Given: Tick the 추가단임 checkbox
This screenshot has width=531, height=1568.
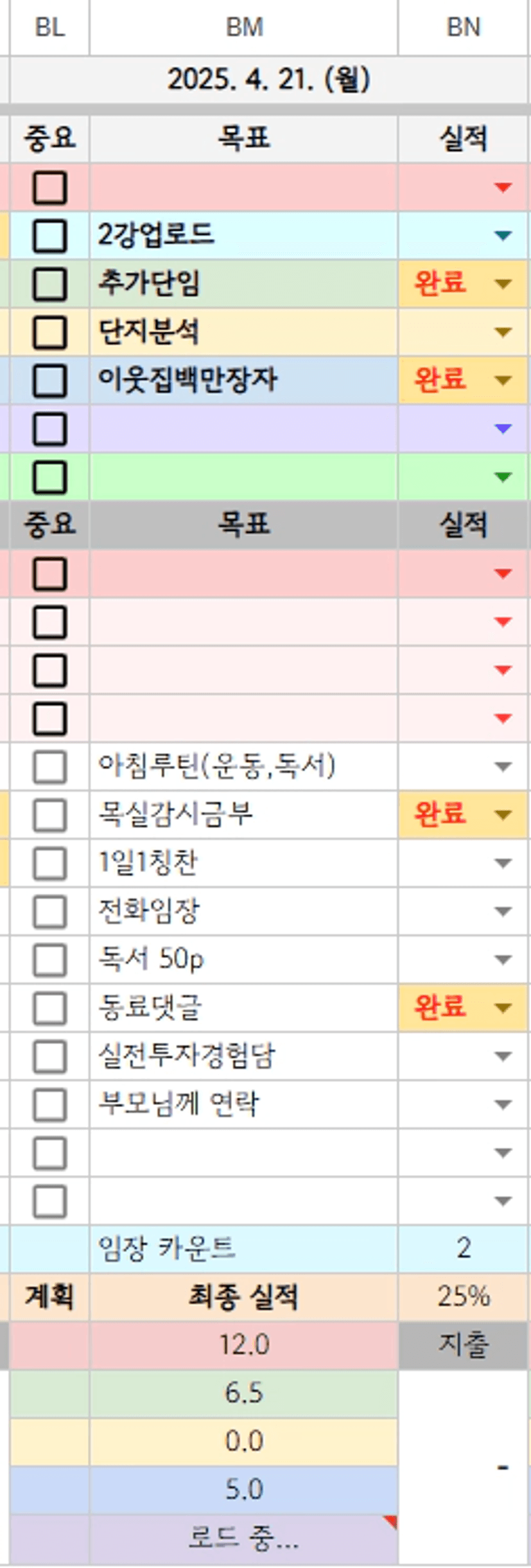Looking at the screenshot, I should pyautogui.click(x=49, y=284).
